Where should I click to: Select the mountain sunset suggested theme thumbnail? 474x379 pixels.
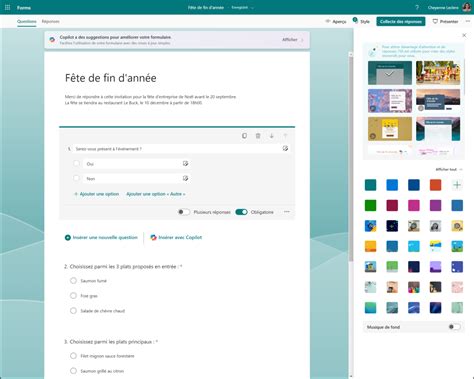[438, 101]
